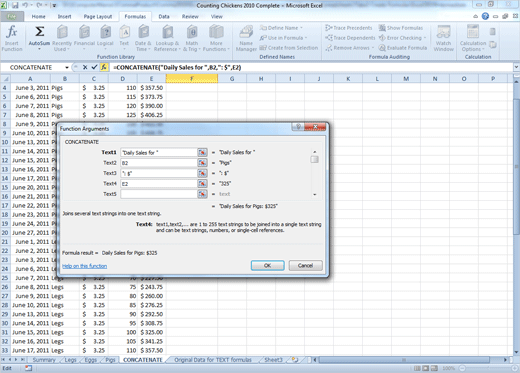This screenshot has height=373, width=520.
Task: Cancel formula entry with the X icon
Action: click(85, 67)
